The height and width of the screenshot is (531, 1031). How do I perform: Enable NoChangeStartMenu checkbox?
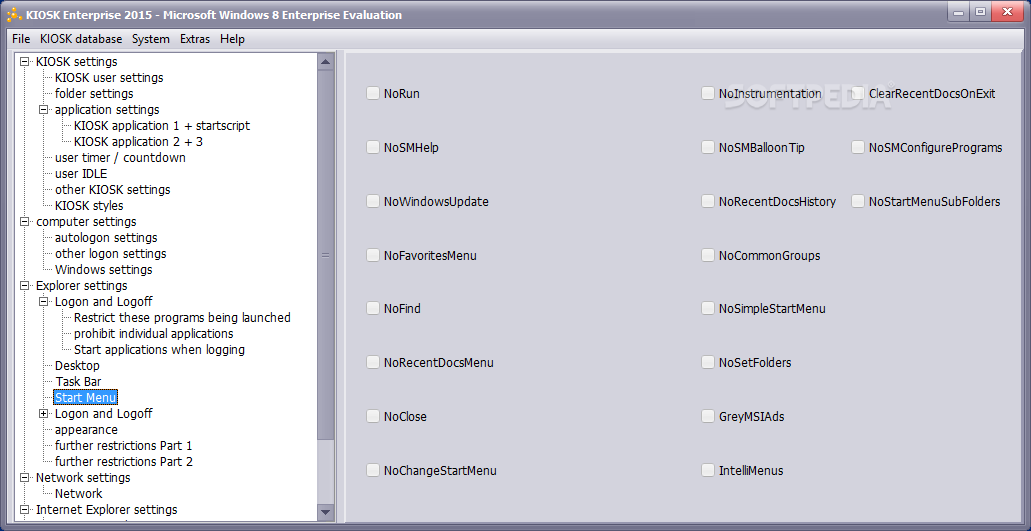pyautogui.click(x=373, y=470)
